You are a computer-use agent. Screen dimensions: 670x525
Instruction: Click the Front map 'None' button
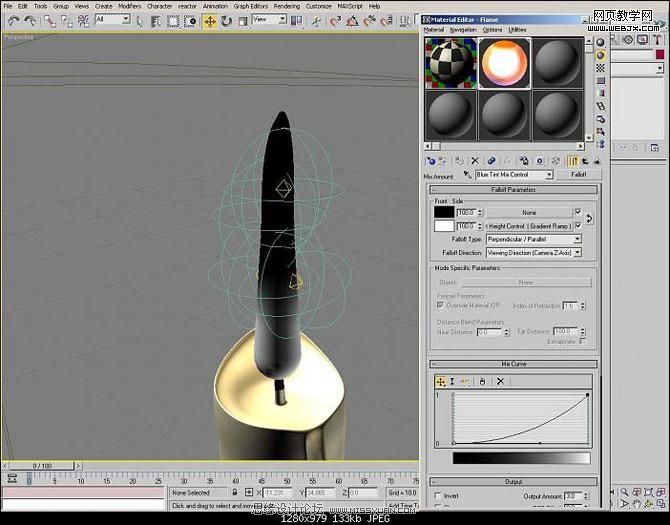click(529, 212)
